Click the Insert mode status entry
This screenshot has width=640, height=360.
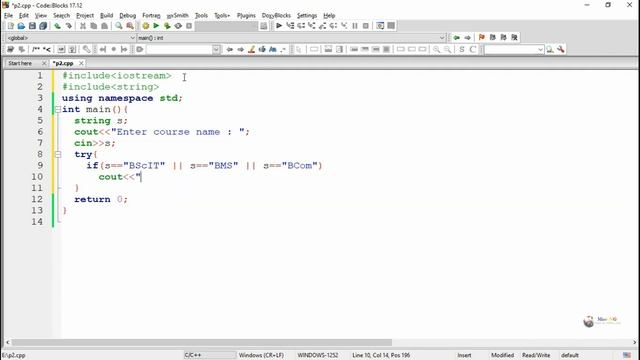[464, 355]
